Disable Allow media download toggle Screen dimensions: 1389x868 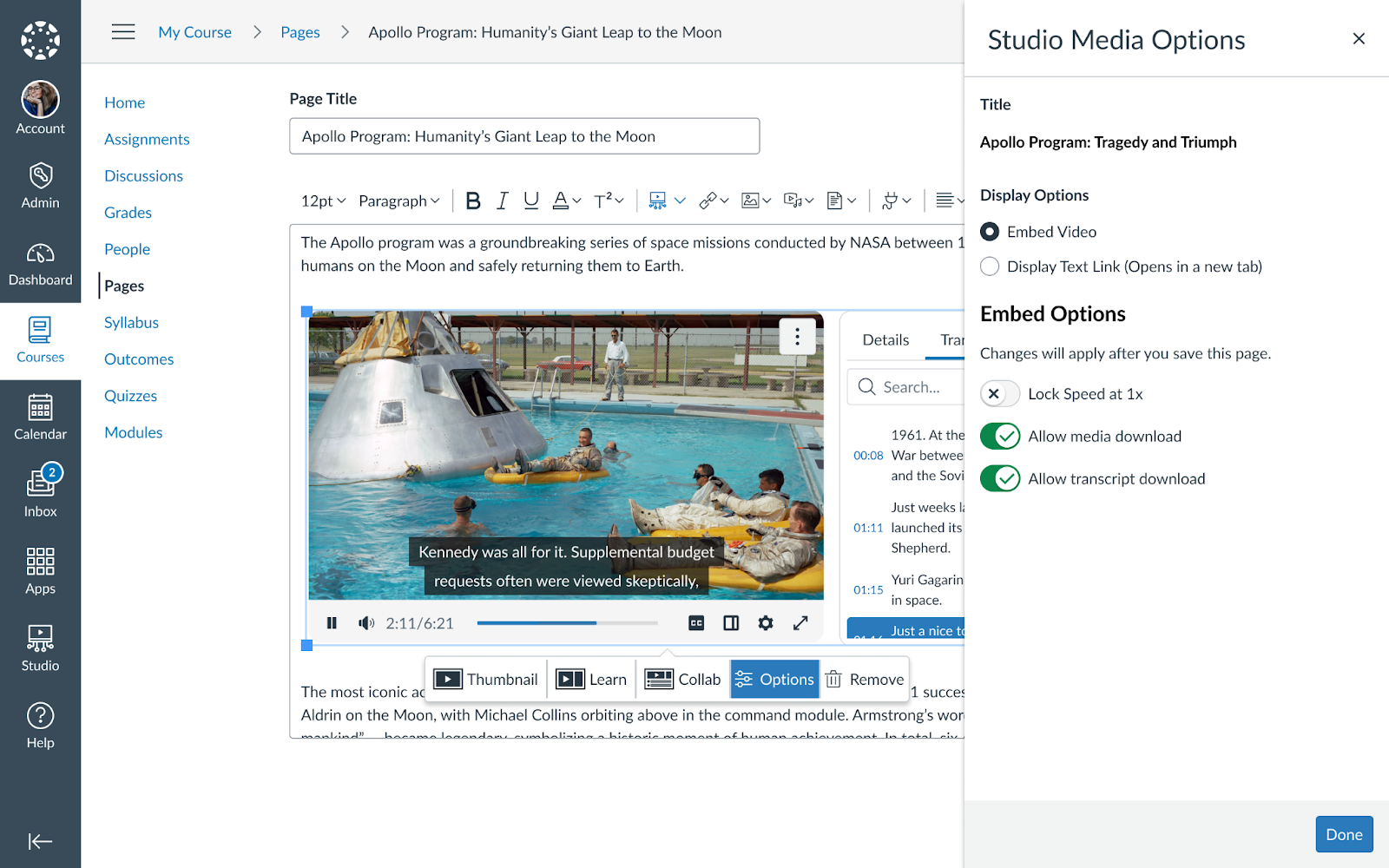click(1000, 437)
